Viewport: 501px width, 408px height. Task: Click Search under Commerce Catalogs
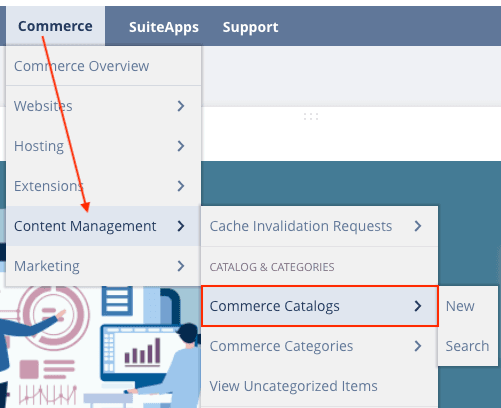point(468,346)
